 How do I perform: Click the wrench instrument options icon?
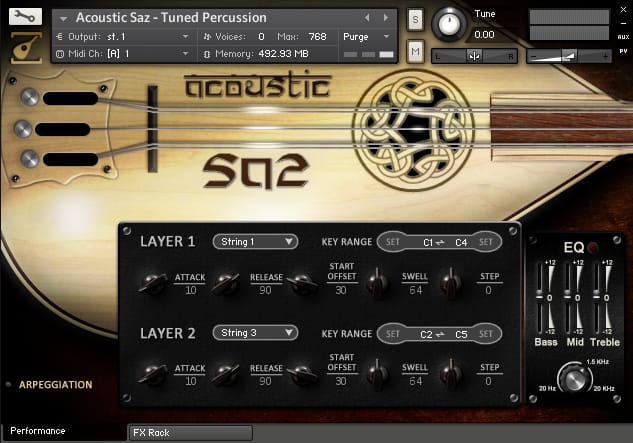point(24,16)
